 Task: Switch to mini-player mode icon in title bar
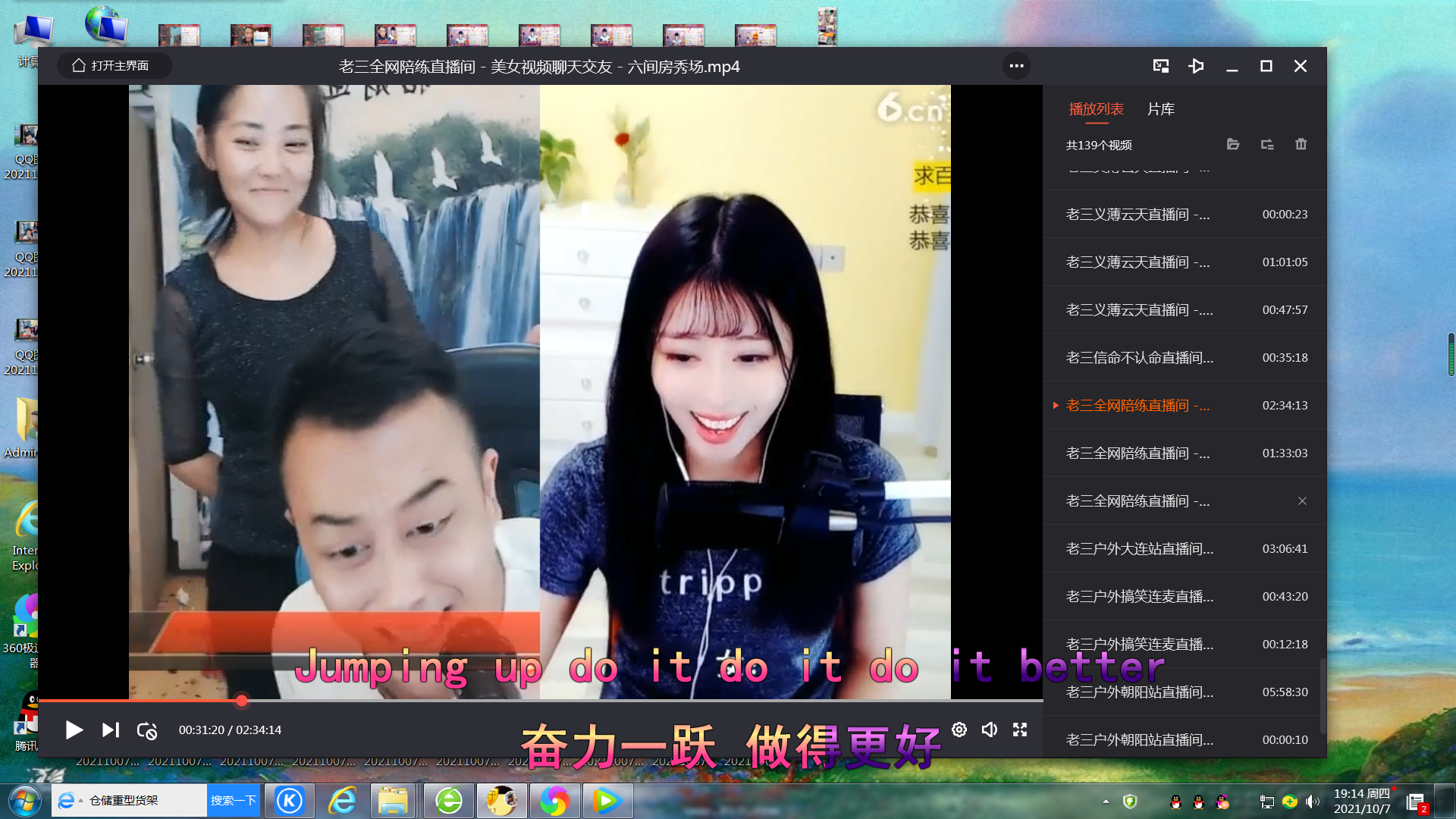pyautogui.click(x=1161, y=66)
